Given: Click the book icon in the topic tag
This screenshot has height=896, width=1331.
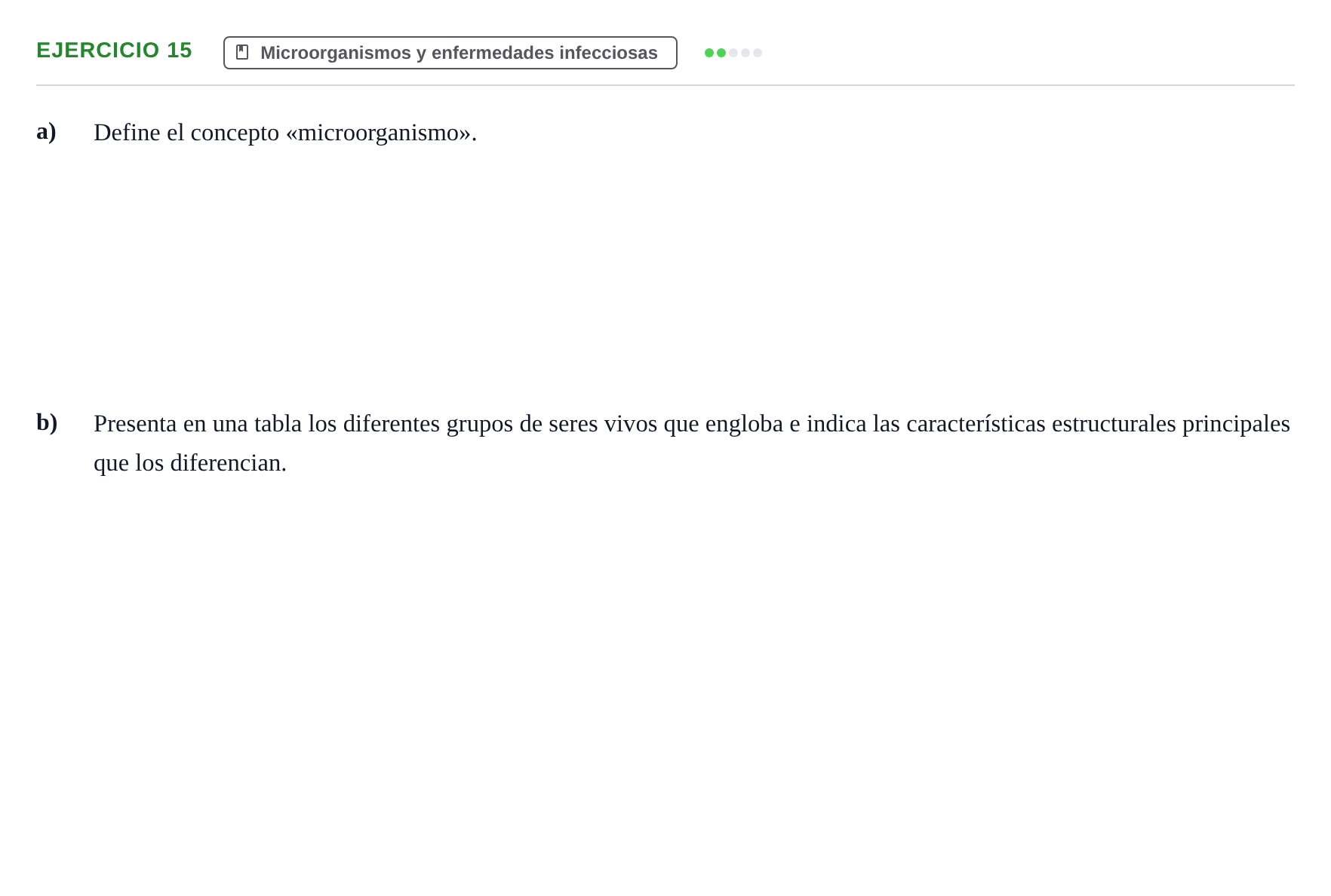Looking at the screenshot, I should coord(242,52).
